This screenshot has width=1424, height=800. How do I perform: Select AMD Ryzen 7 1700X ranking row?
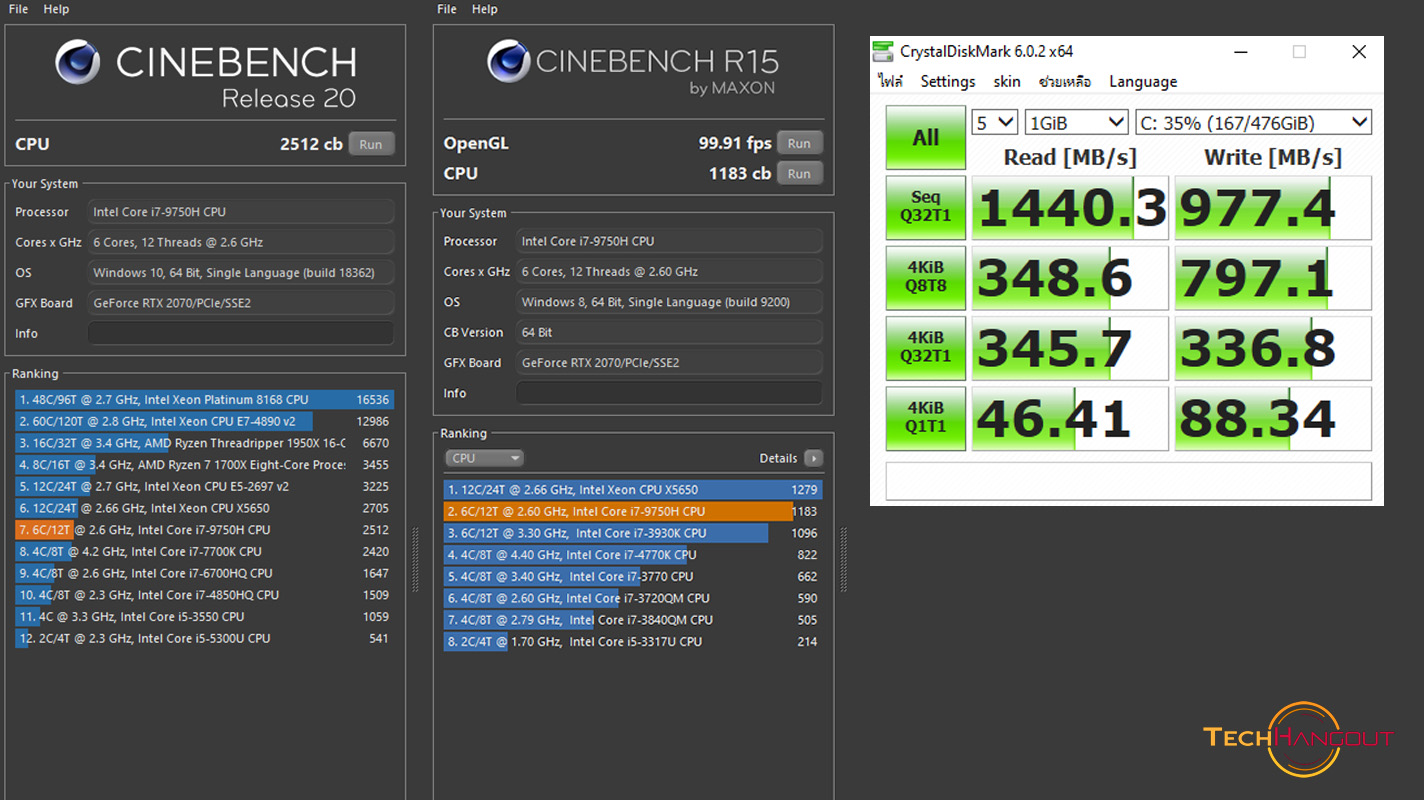(204, 465)
